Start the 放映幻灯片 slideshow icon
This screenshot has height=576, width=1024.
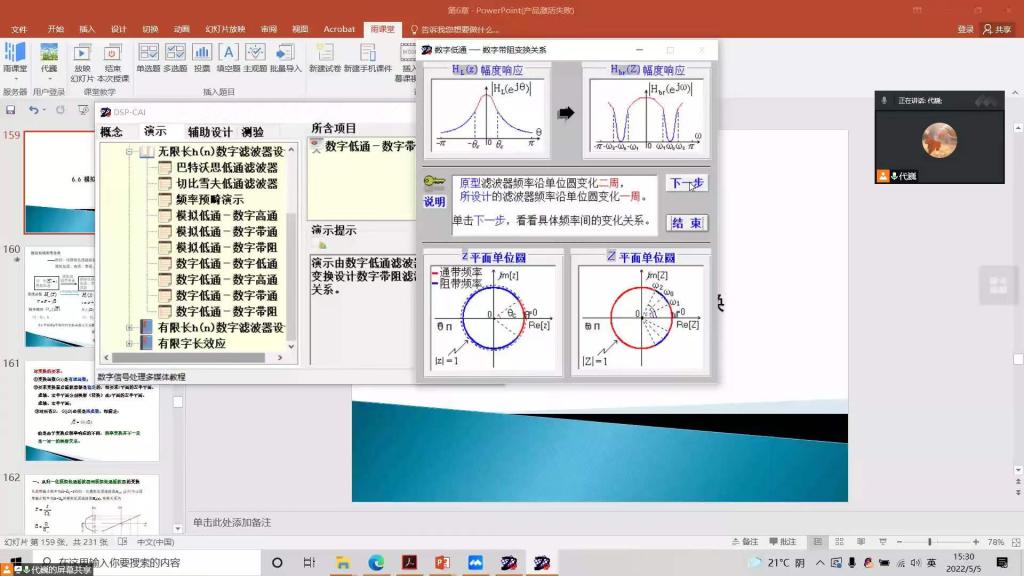coord(82,58)
